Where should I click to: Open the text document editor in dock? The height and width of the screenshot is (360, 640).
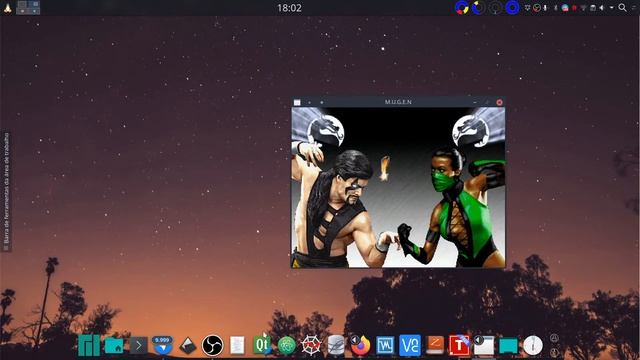[x=237, y=345]
